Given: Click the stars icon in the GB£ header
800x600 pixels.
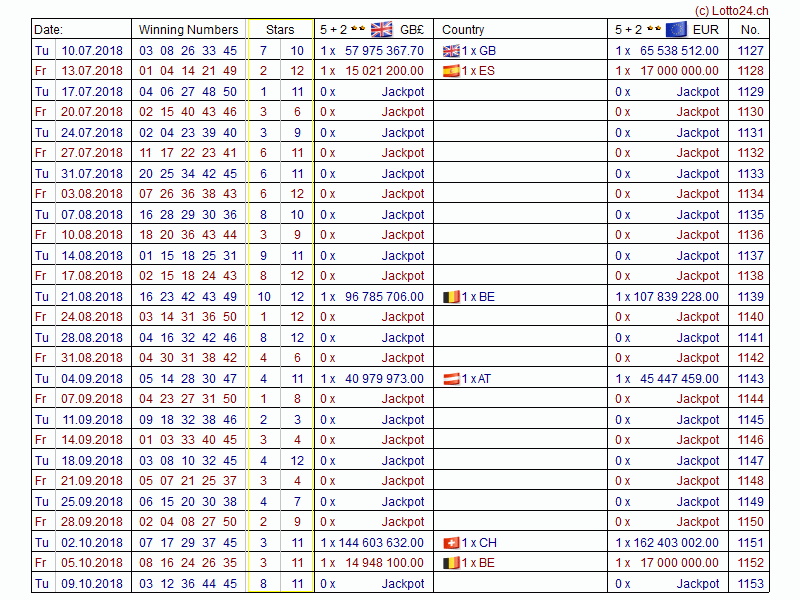Looking at the screenshot, I should pos(357,29).
